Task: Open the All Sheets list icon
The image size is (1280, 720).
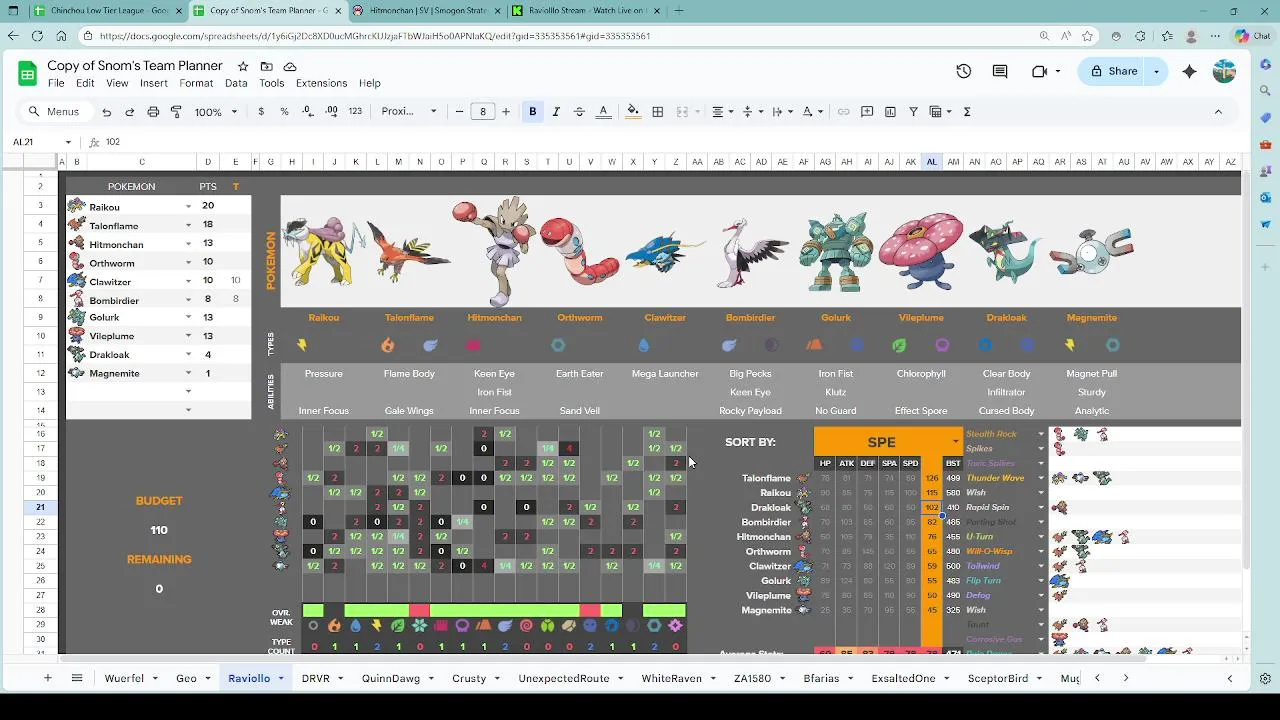Action: (x=76, y=678)
